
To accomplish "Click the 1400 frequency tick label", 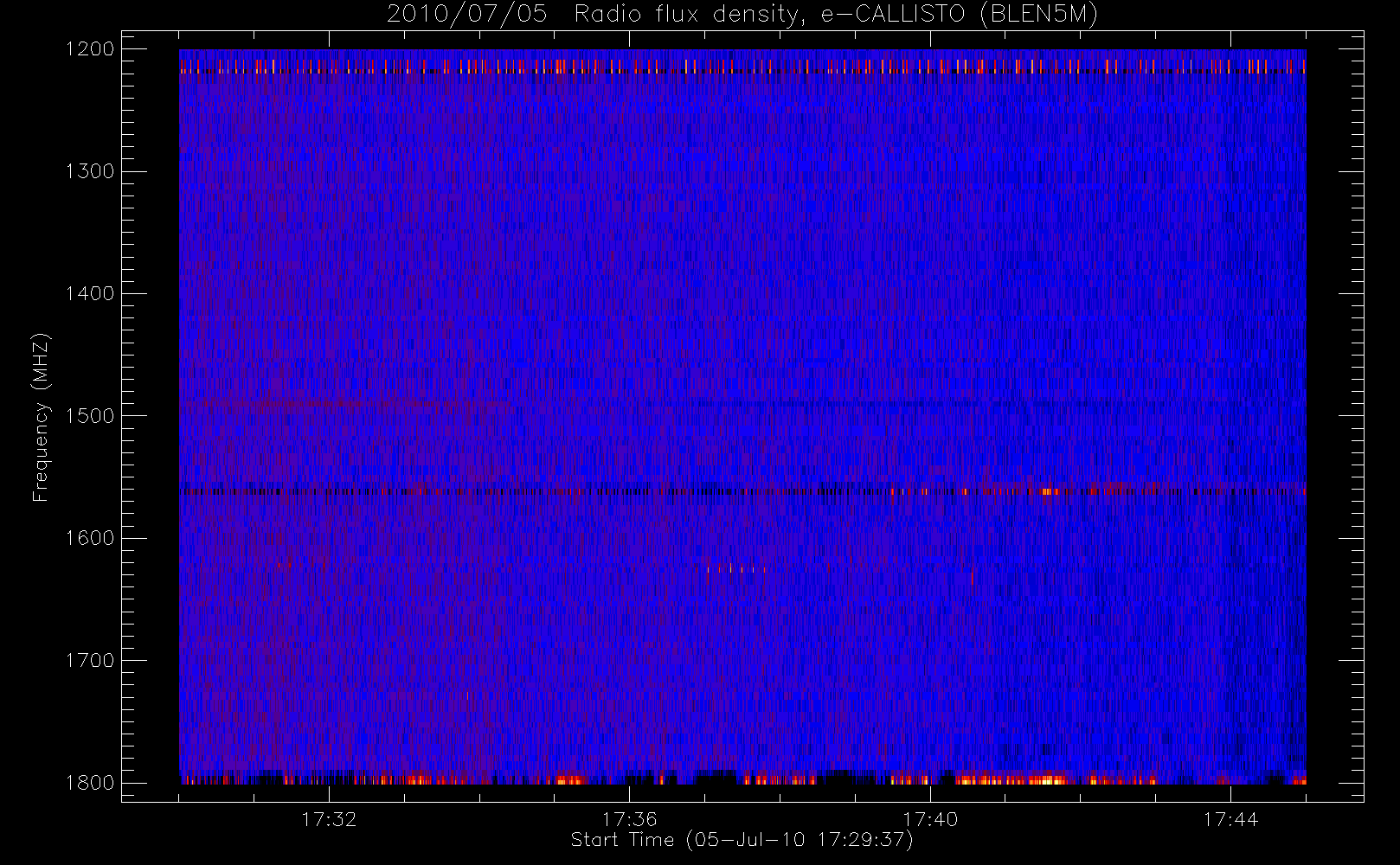I will point(90,293).
